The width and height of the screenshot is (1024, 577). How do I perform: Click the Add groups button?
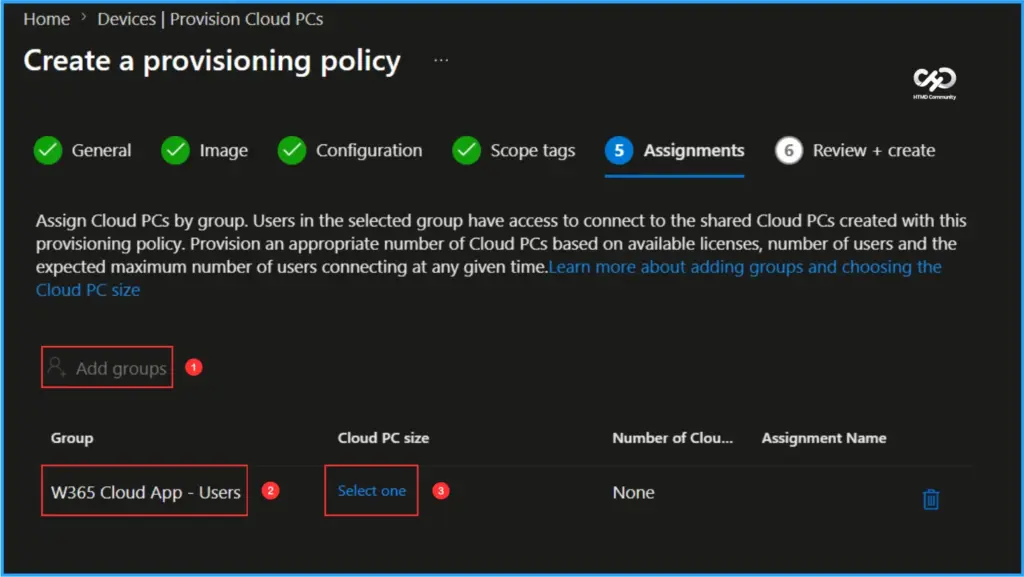tap(107, 367)
